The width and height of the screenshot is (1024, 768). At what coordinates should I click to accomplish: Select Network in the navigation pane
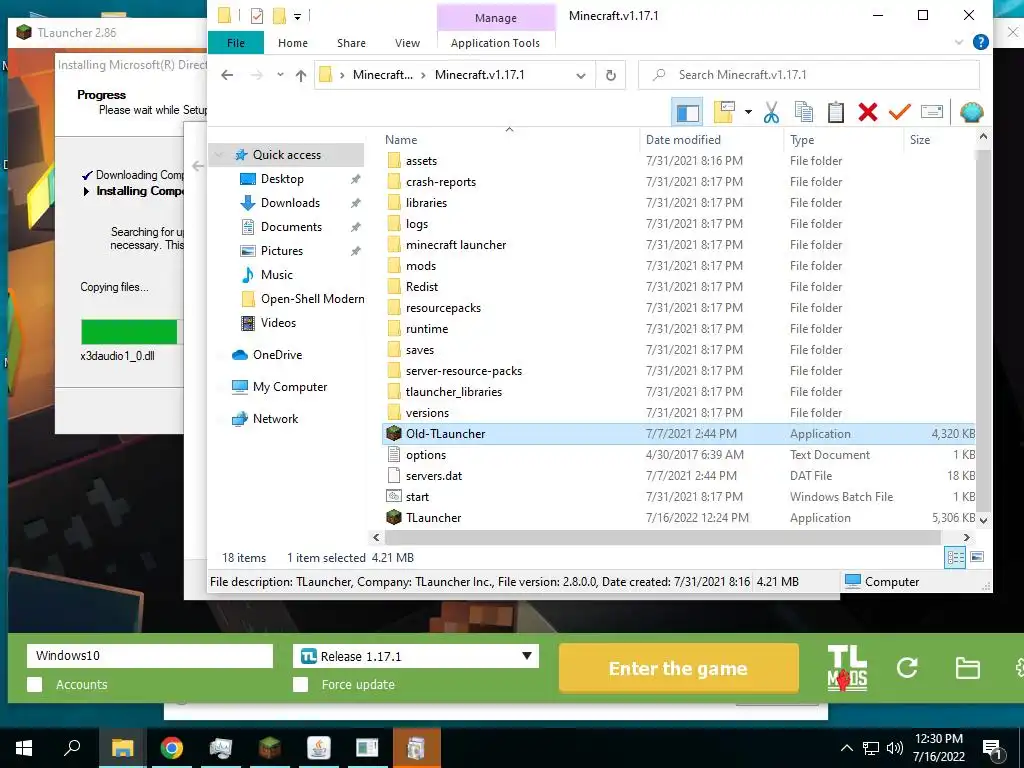point(276,419)
